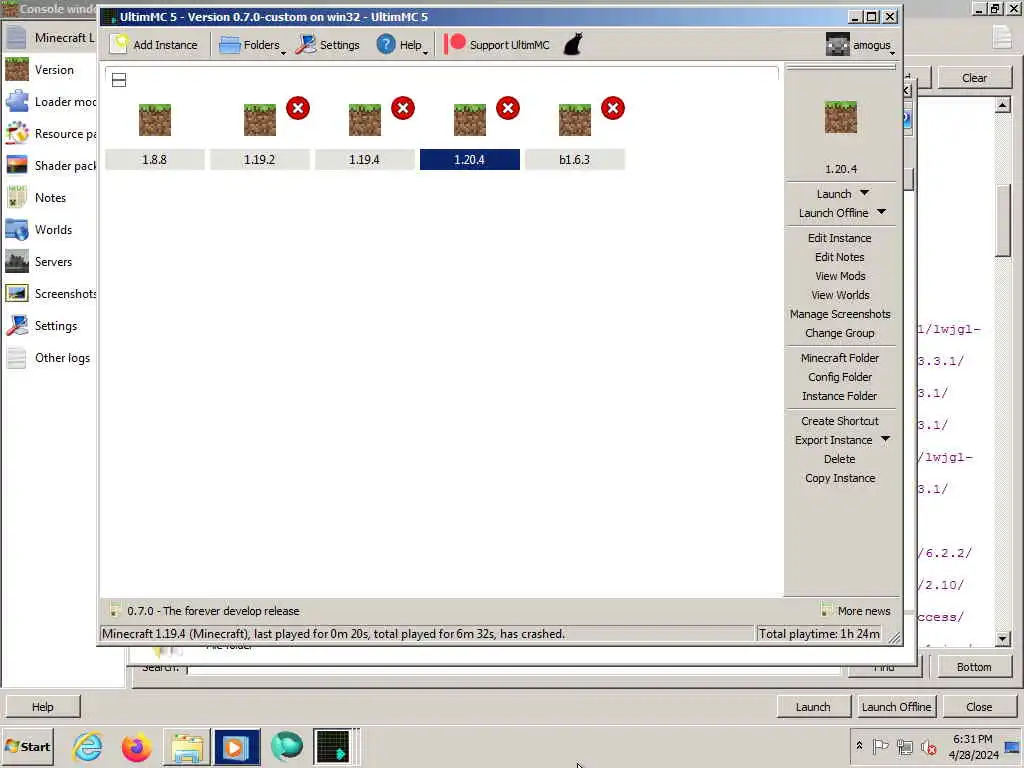Click Change Group in side panel

pos(840,332)
